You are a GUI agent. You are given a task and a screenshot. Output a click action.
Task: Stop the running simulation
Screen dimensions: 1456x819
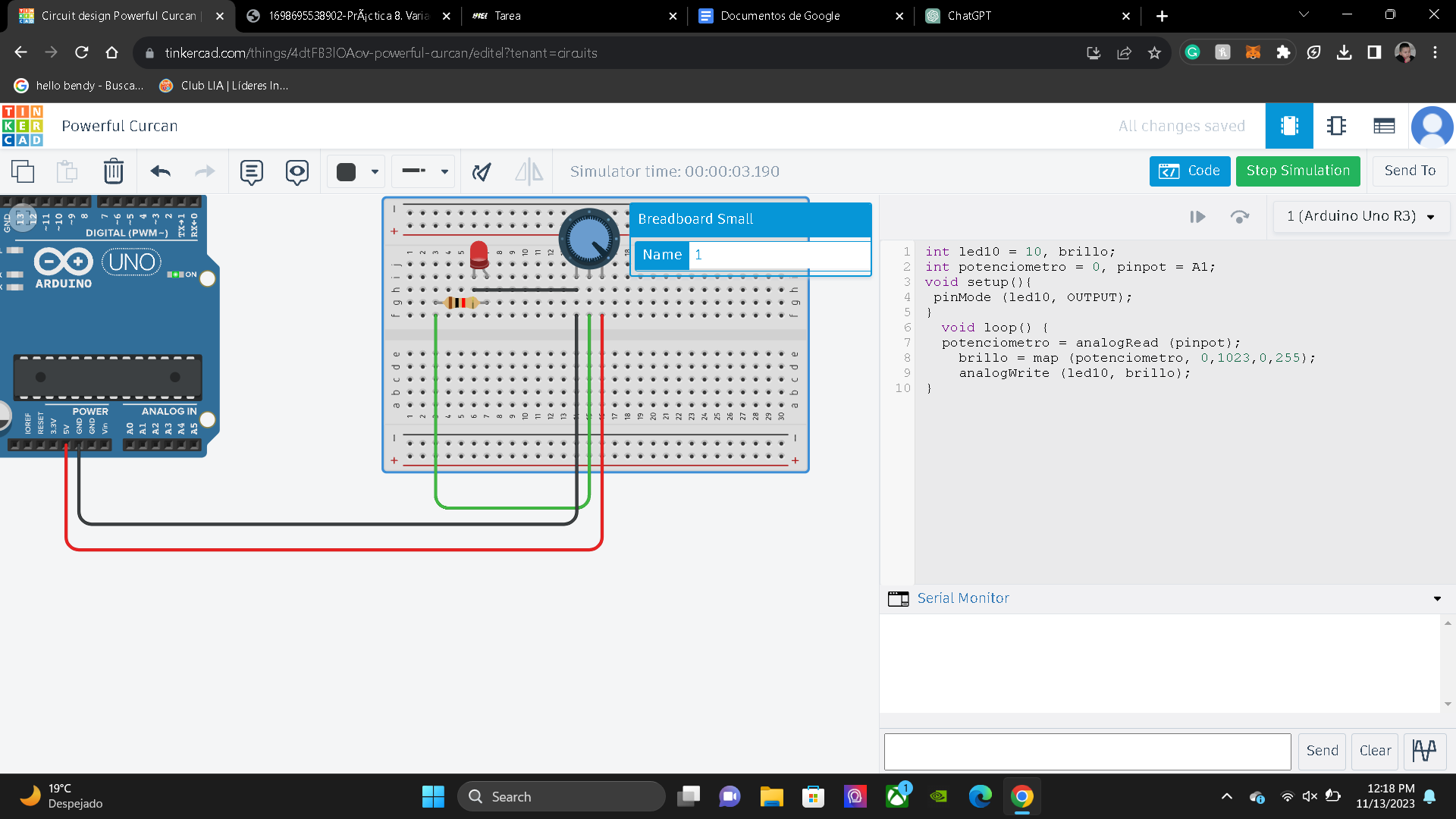[x=1298, y=171]
